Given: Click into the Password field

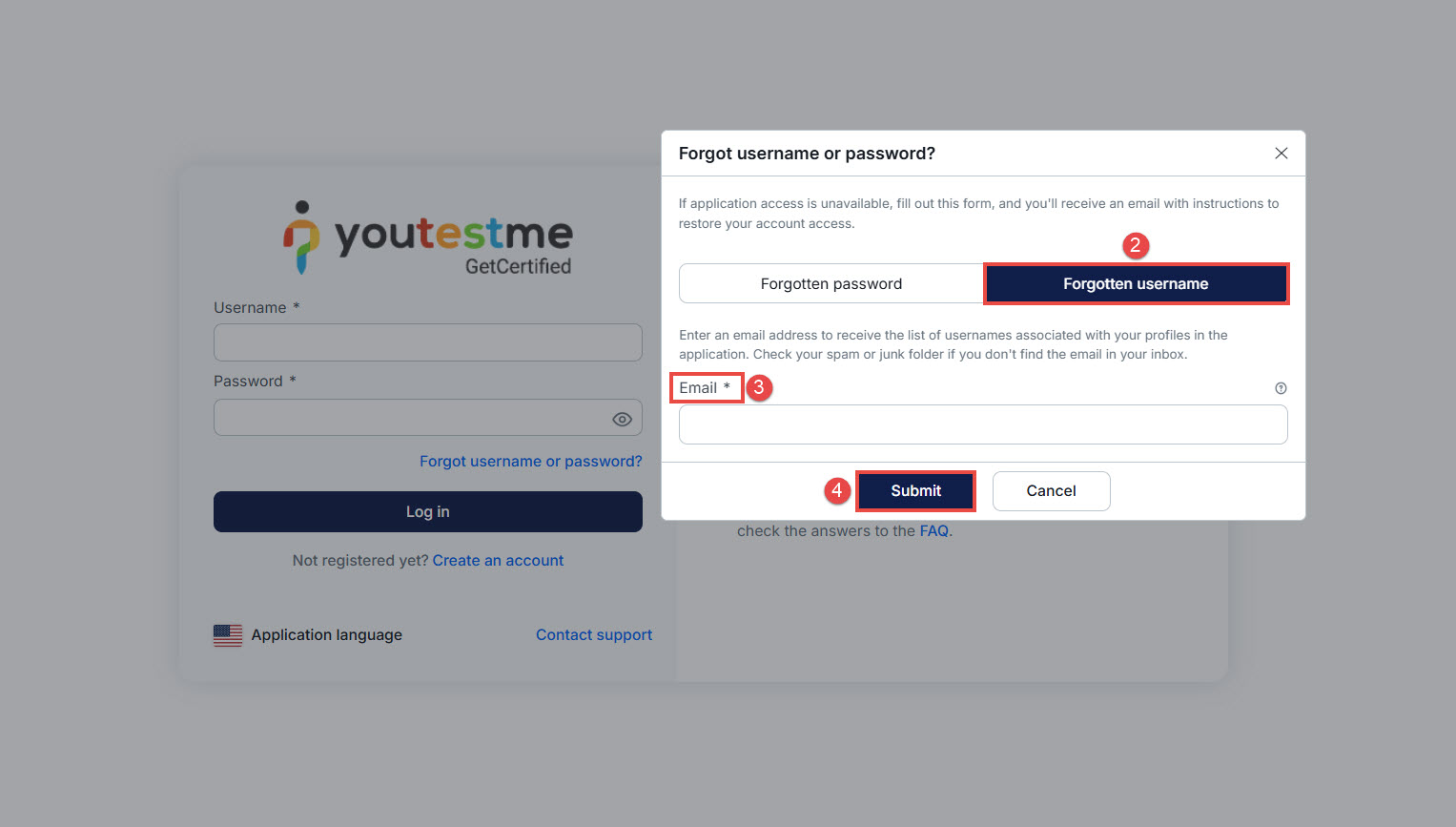Looking at the screenshot, I should point(410,418).
